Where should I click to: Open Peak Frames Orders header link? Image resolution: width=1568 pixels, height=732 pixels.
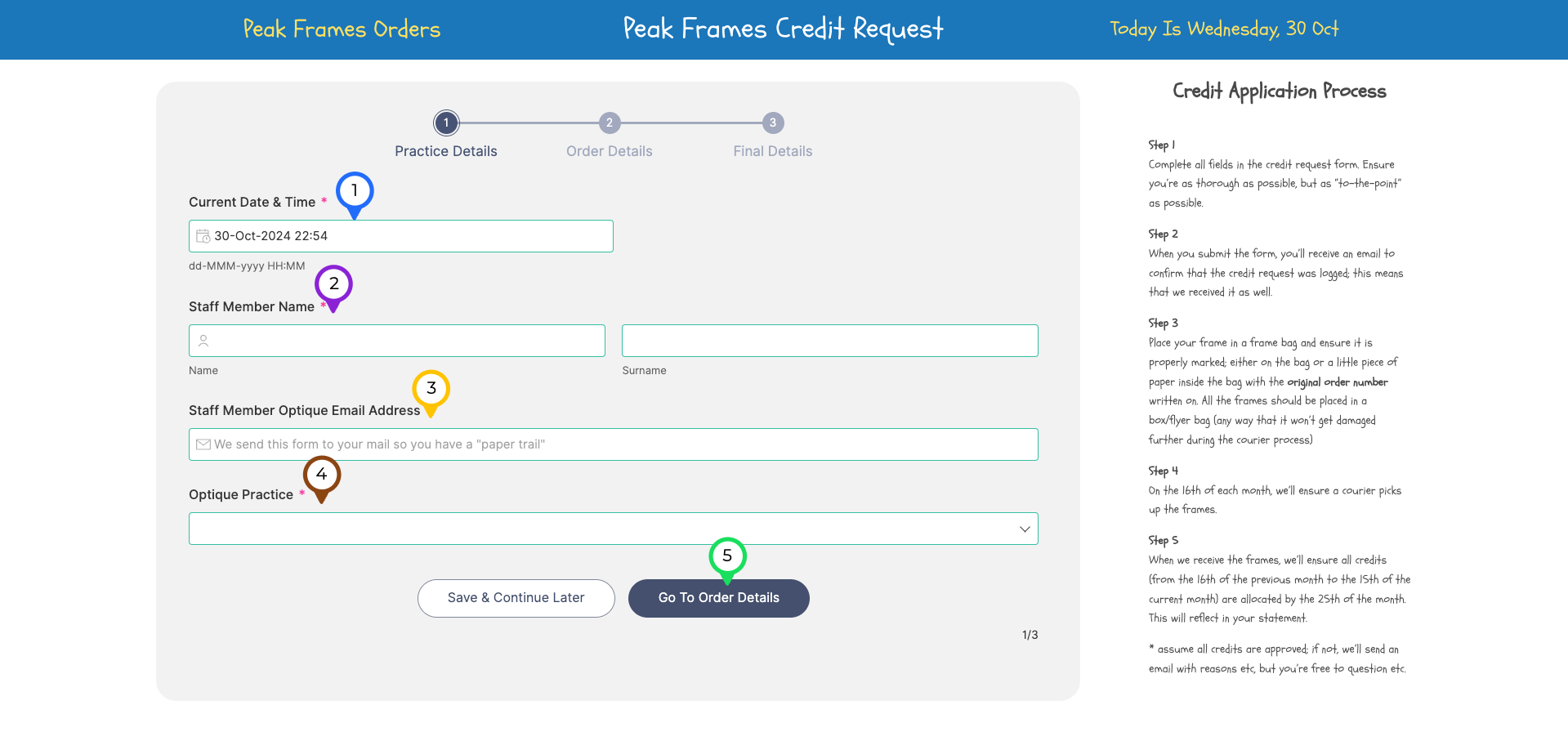tap(342, 29)
